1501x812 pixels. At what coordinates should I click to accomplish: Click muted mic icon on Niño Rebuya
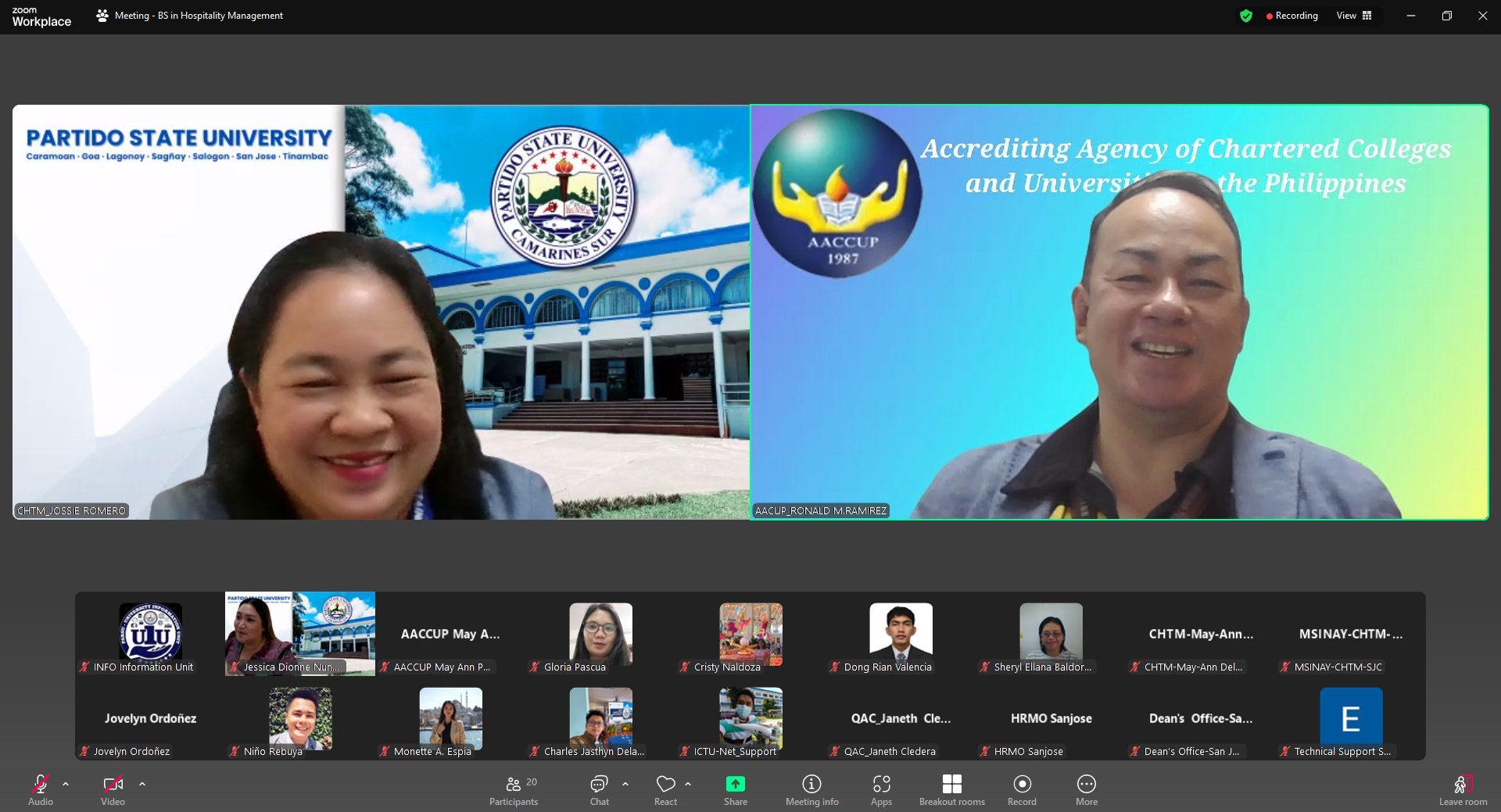(235, 751)
